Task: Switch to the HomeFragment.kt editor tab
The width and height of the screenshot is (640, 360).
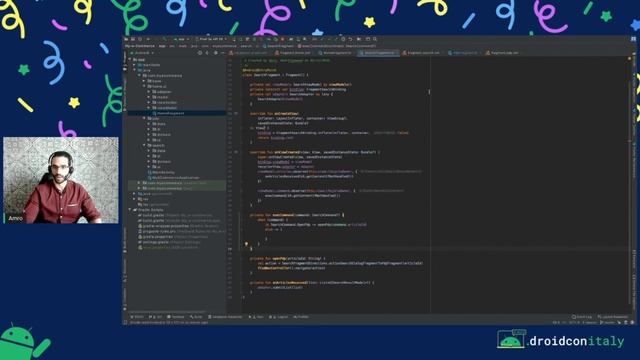Action: pyautogui.click(x=336, y=53)
